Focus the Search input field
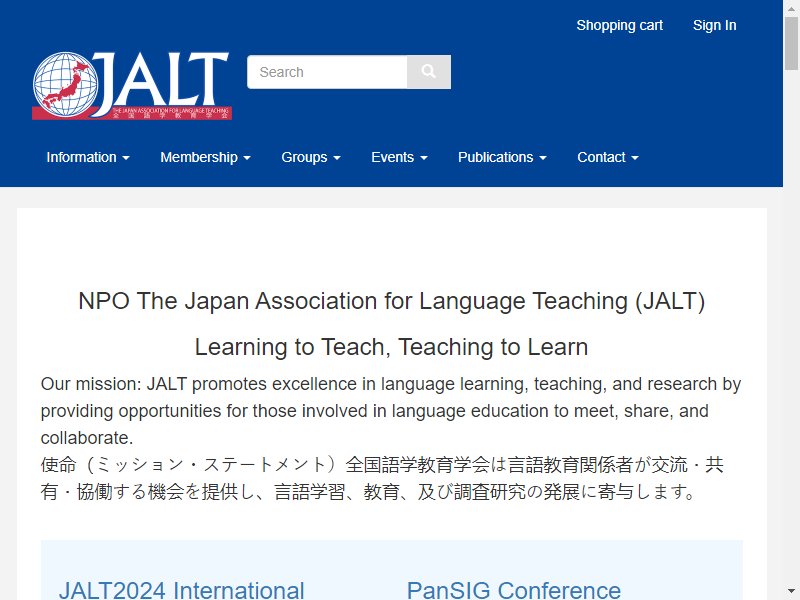Image resolution: width=800 pixels, height=600 pixels. [327, 72]
